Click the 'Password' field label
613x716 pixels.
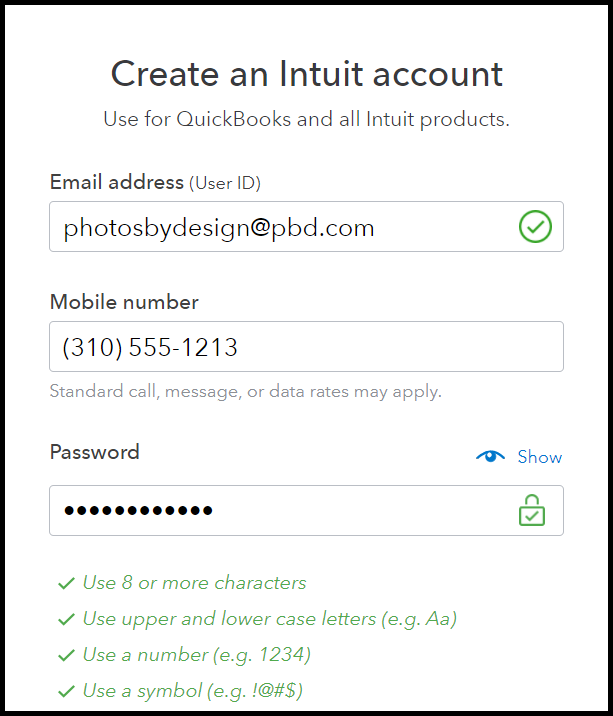point(95,452)
